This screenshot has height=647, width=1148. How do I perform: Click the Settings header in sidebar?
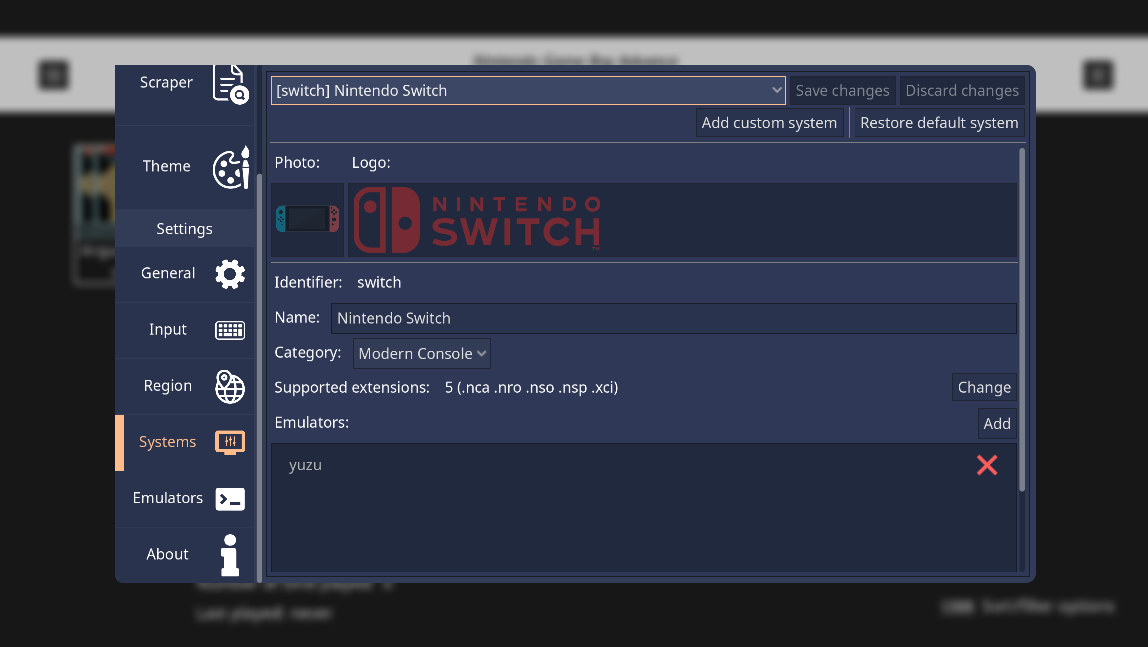point(184,229)
